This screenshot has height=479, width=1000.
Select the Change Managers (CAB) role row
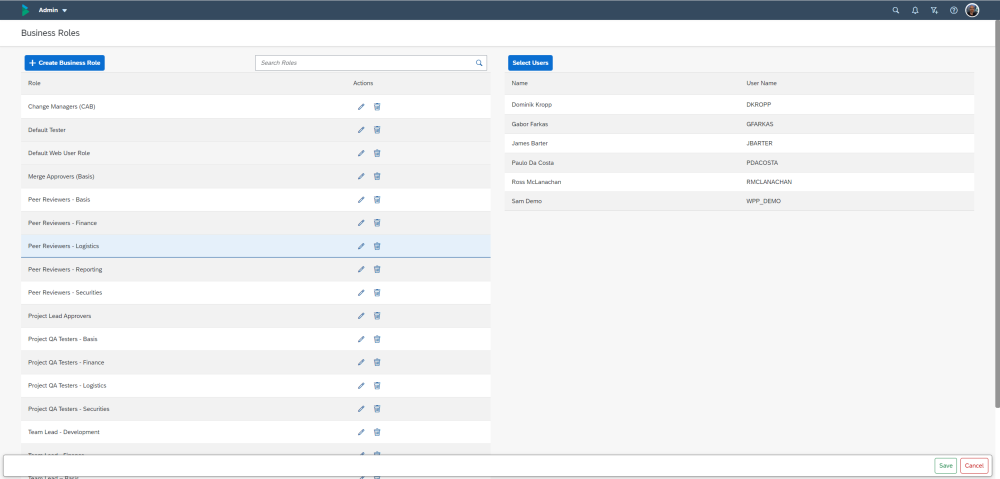coord(256,107)
